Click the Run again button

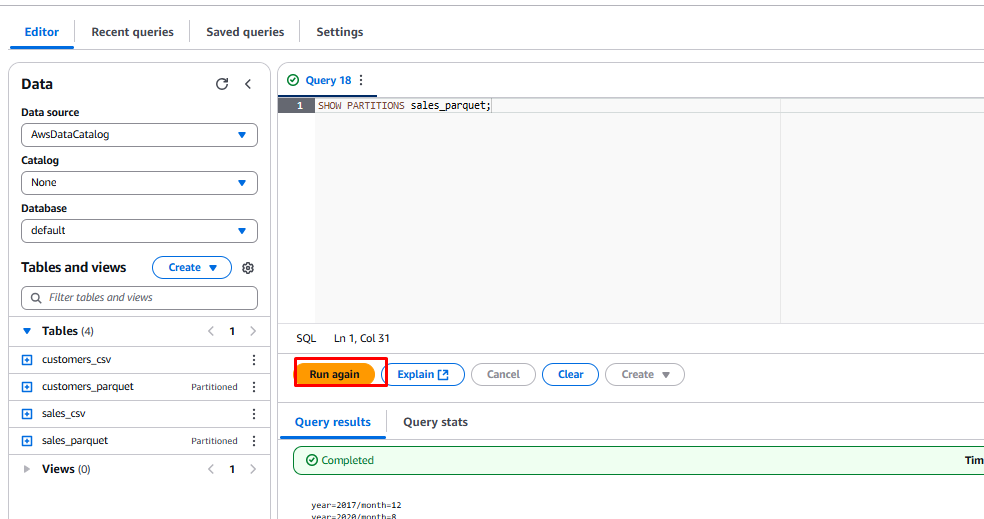click(x=335, y=374)
